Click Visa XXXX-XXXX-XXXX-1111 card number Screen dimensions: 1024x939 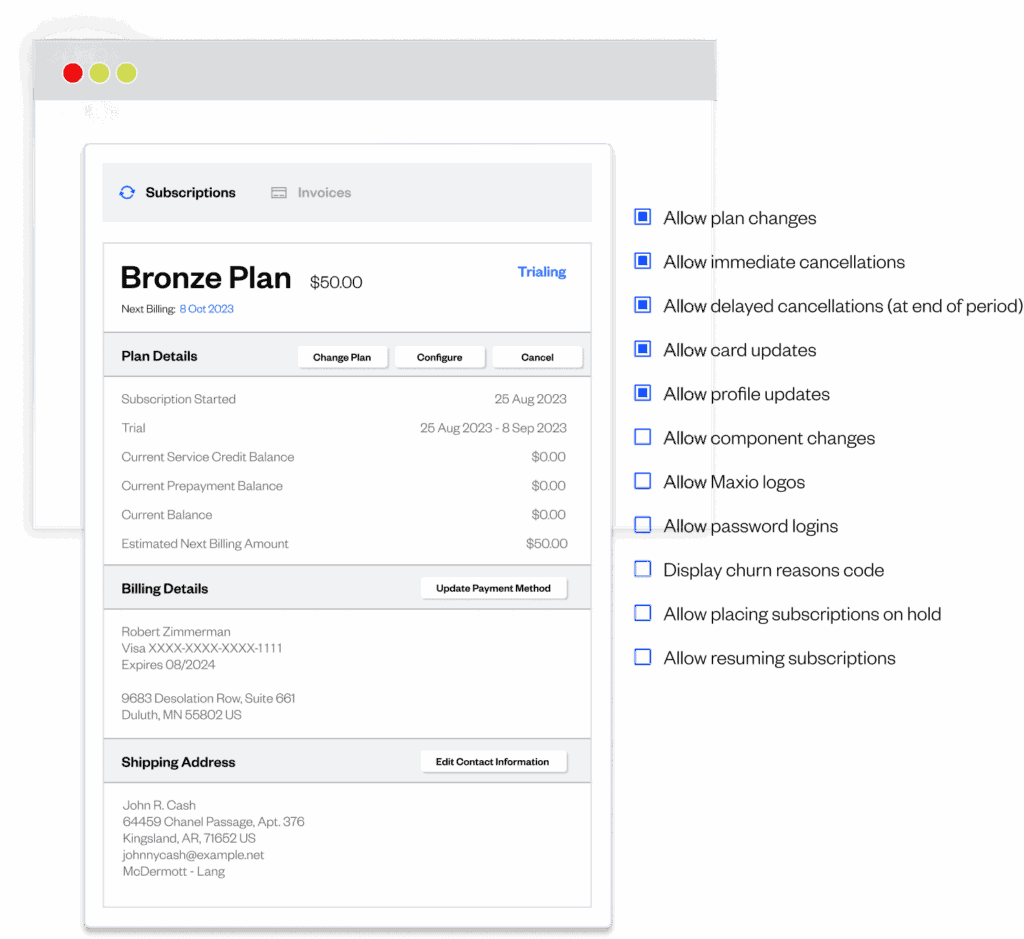(x=202, y=648)
